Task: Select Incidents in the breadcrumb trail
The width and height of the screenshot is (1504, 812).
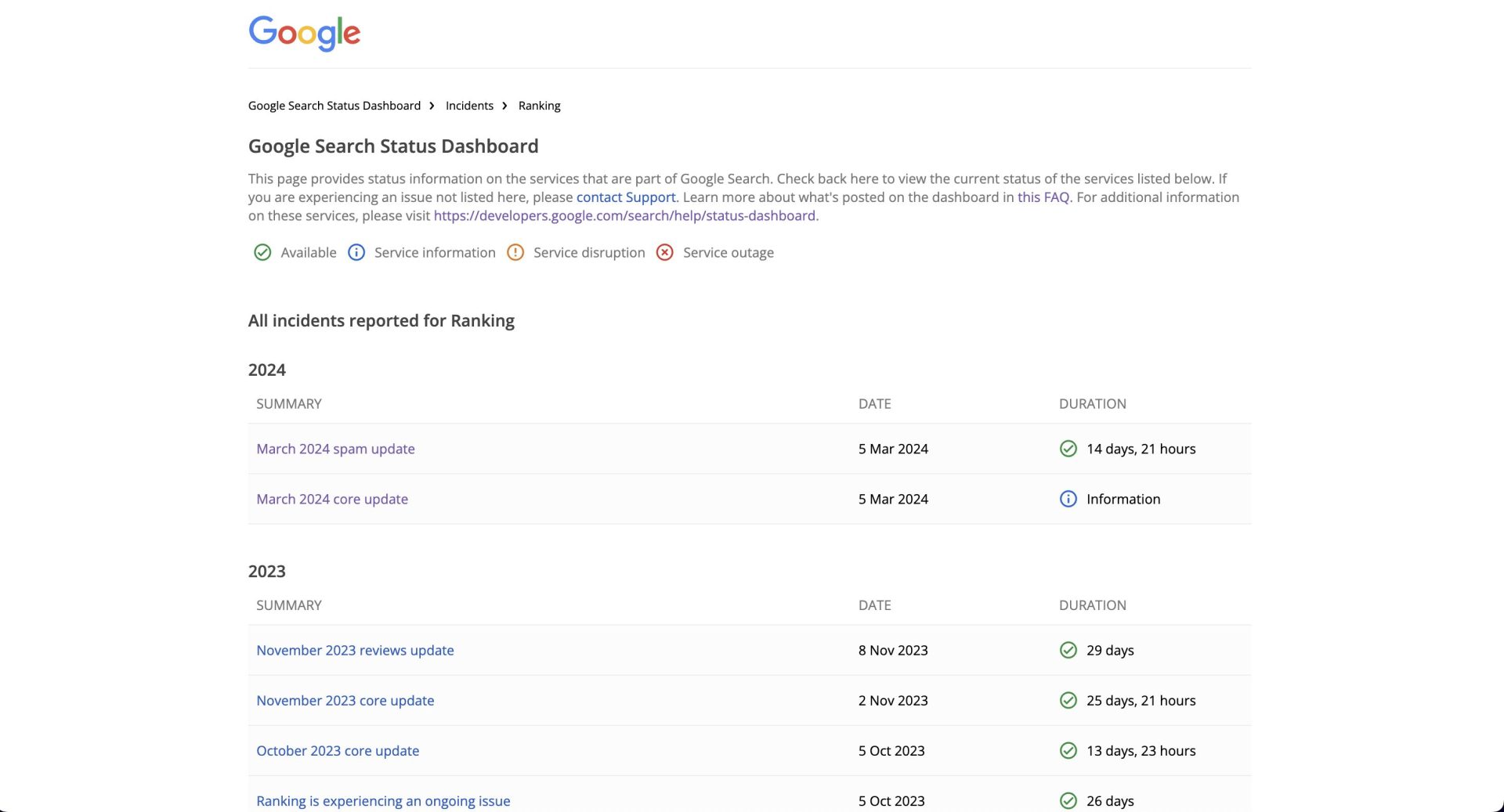Action: [469, 105]
